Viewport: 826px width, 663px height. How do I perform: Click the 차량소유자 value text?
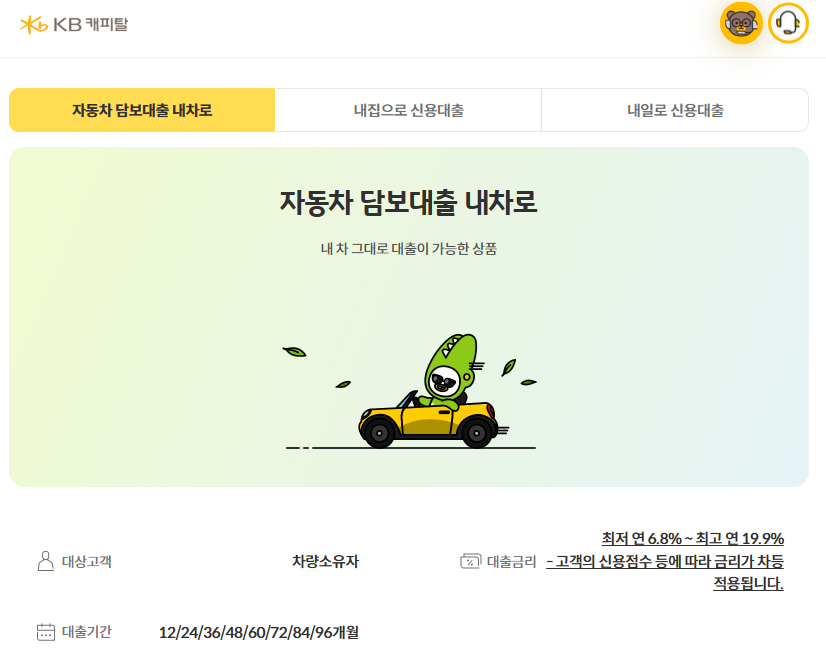[x=326, y=561]
